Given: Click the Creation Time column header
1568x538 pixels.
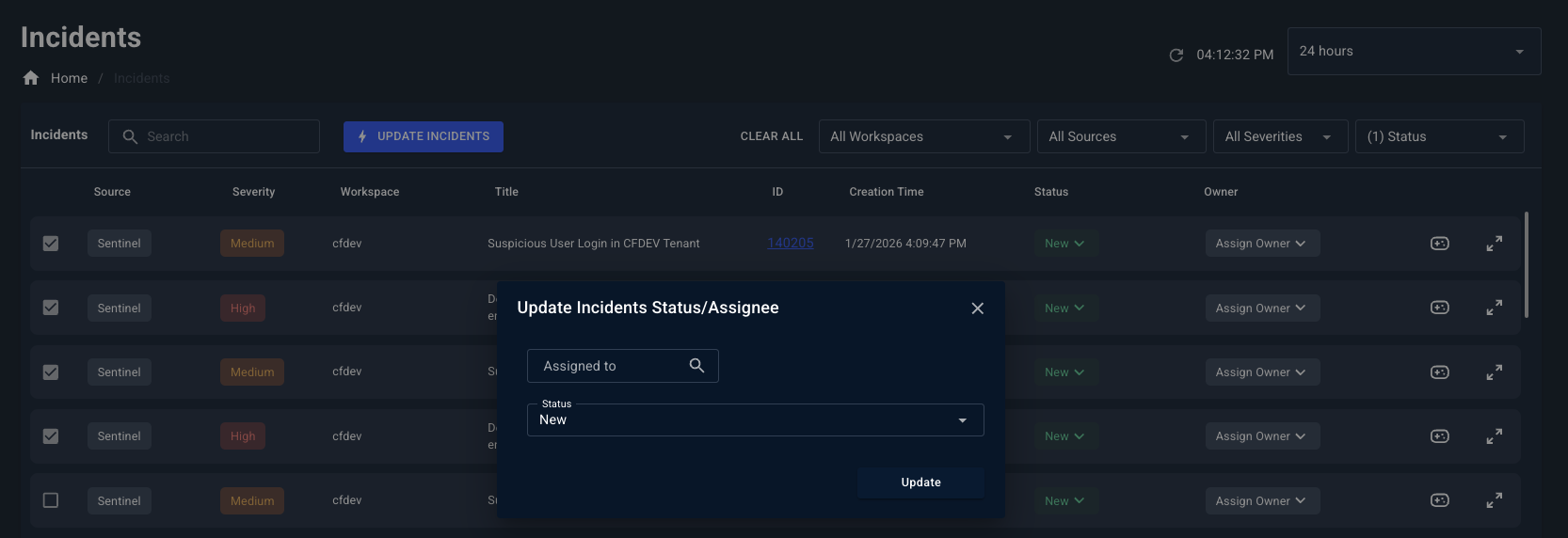Looking at the screenshot, I should tap(886, 192).
